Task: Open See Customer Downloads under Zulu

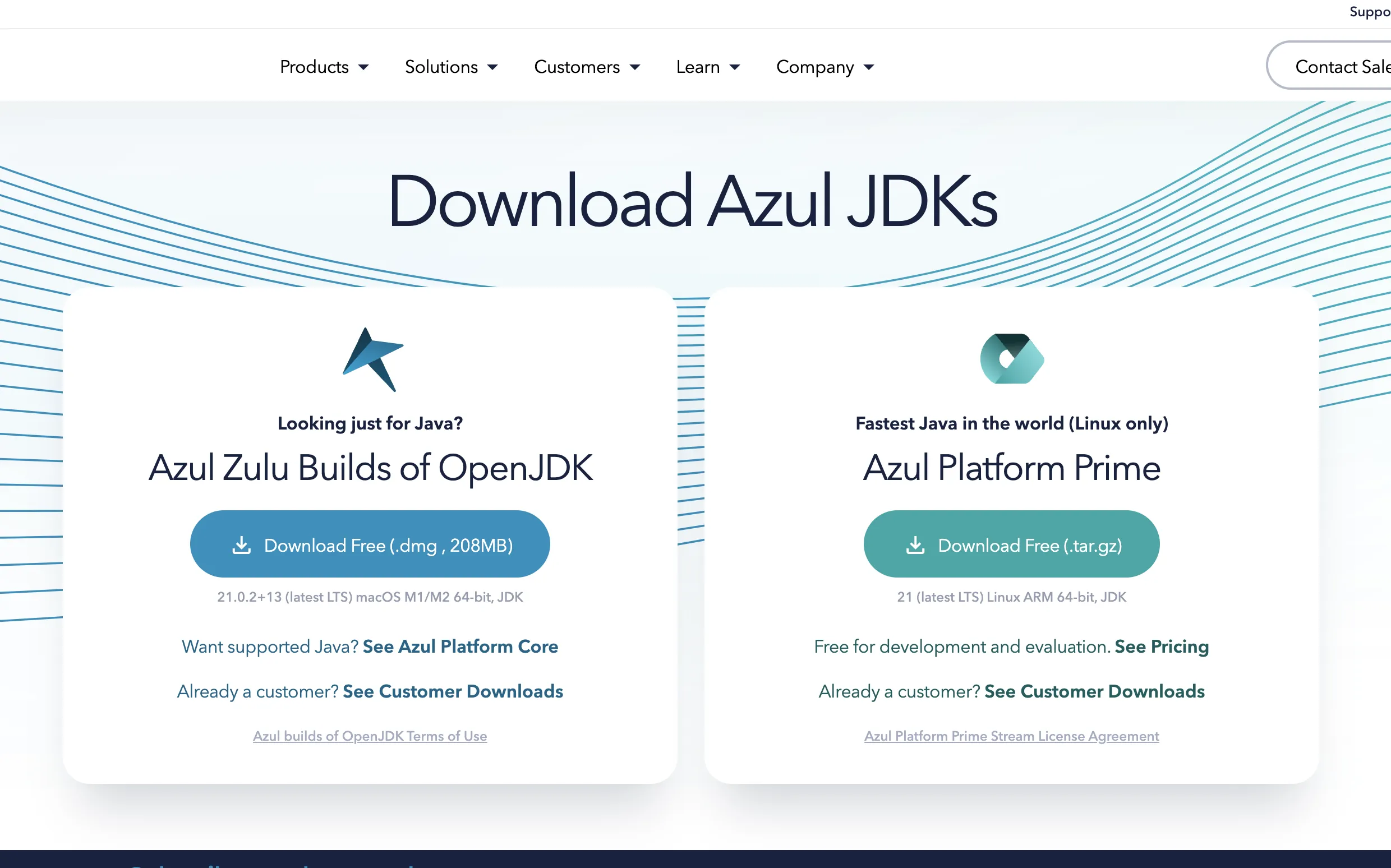Action: pyautogui.click(x=453, y=691)
